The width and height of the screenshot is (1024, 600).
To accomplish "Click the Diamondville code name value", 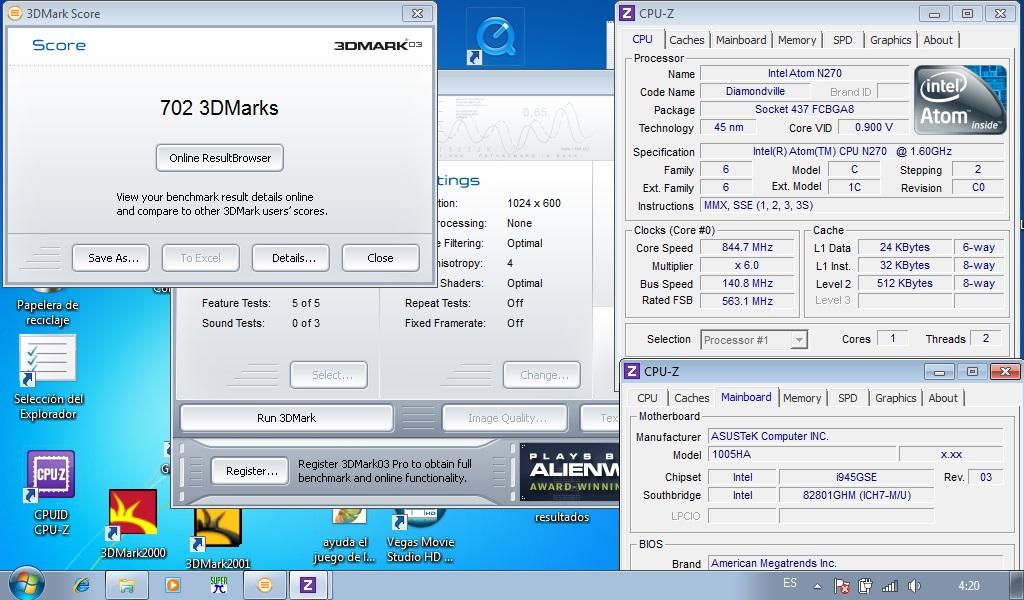I will click(755, 91).
